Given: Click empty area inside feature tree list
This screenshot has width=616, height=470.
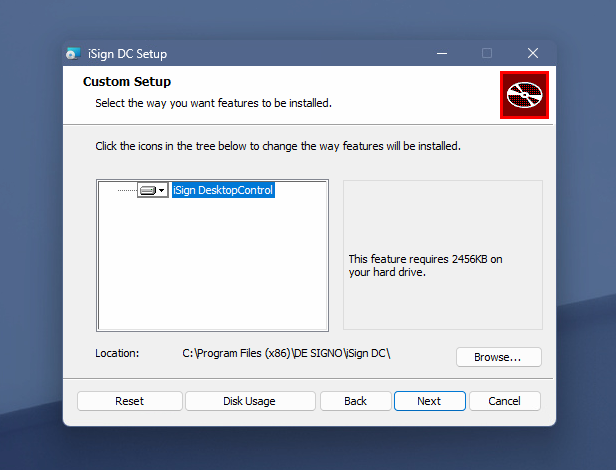Looking at the screenshot, I should pos(213,267).
